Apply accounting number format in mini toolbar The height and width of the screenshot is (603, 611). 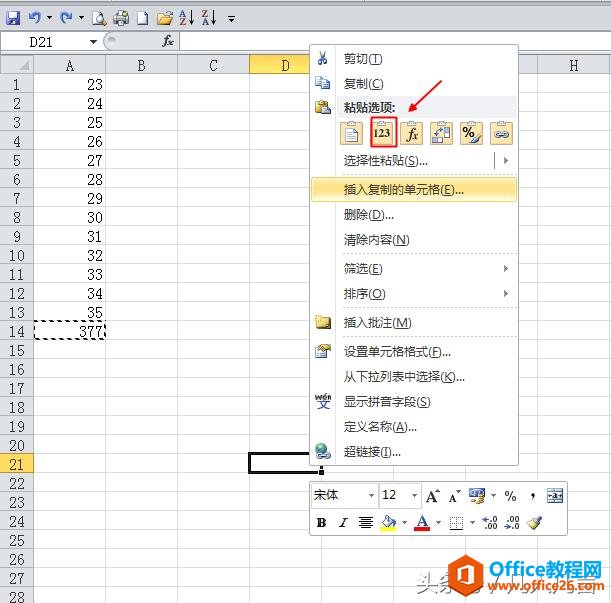(477, 496)
